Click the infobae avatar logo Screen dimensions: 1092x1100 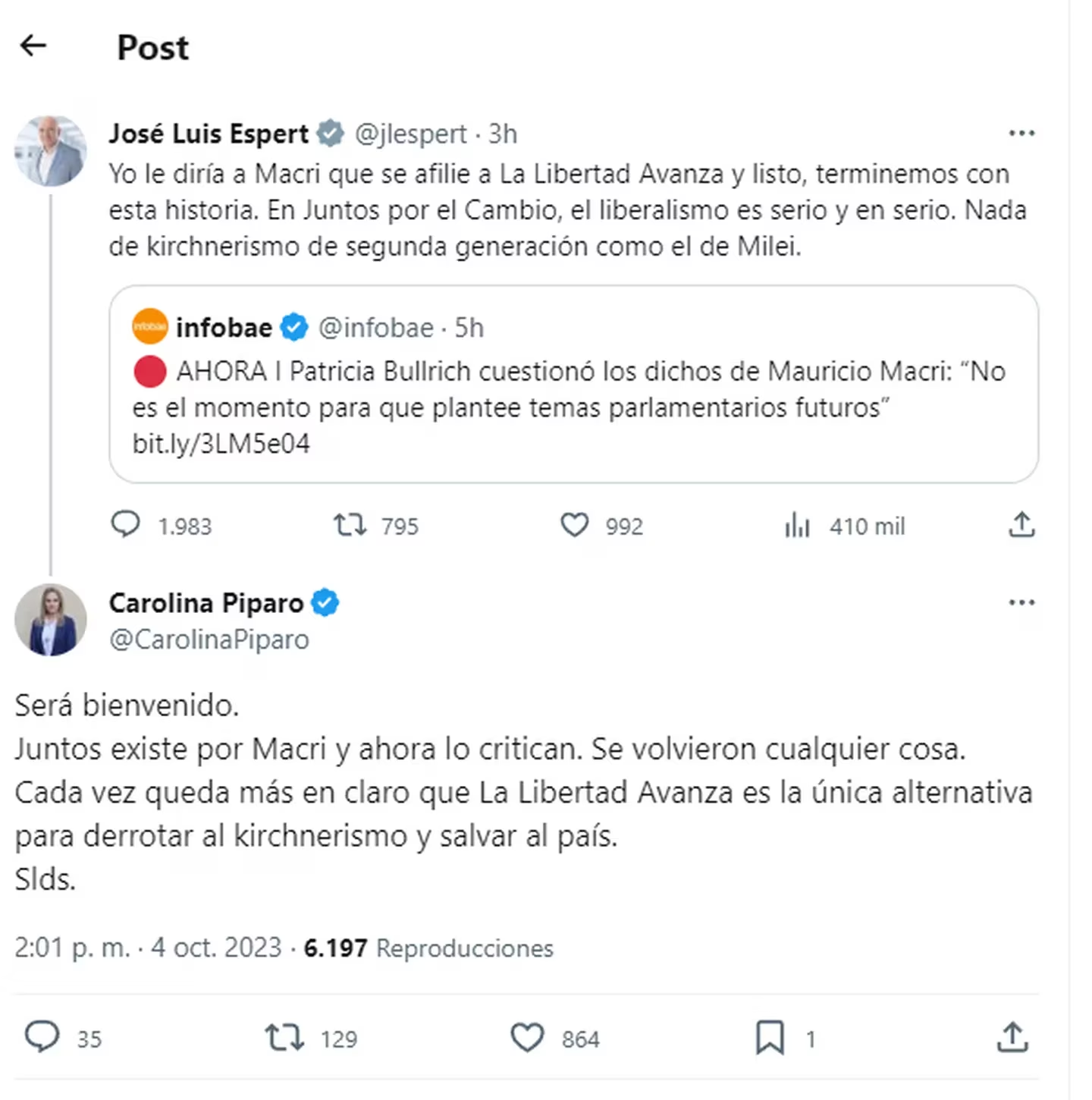tap(150, 327)
